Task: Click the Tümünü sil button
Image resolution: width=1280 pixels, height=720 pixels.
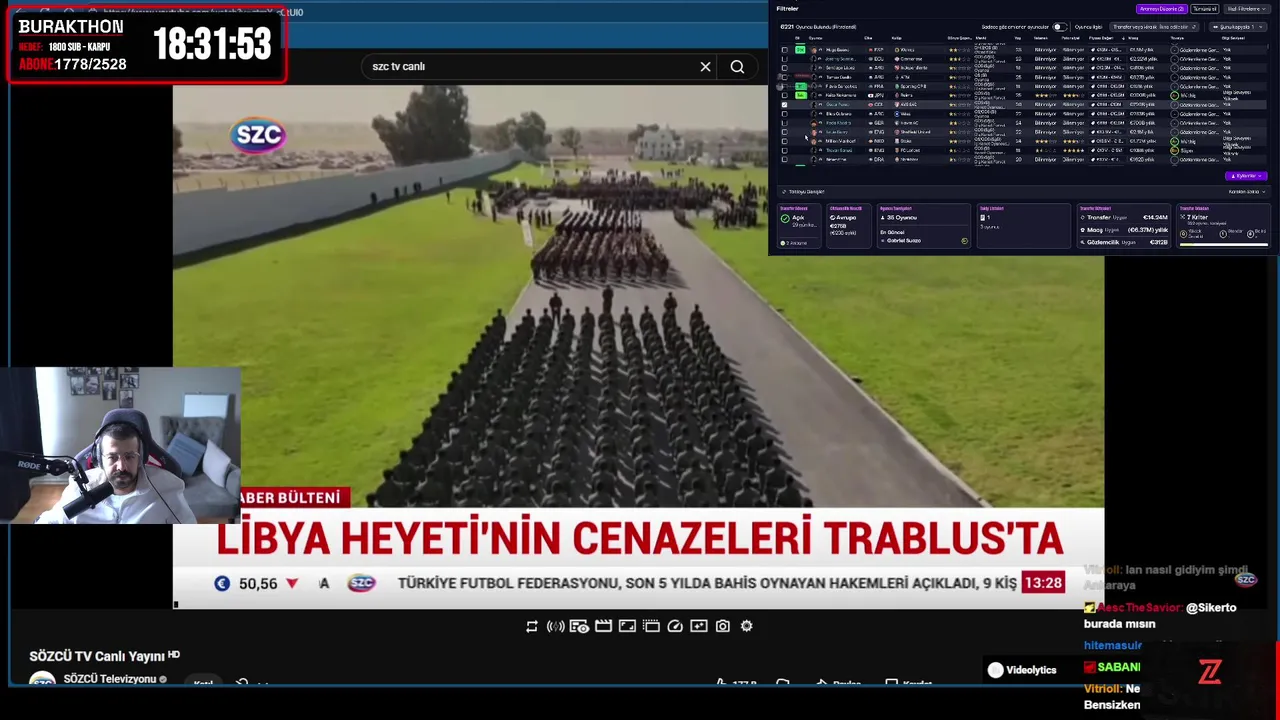Action: (1205, 9)
